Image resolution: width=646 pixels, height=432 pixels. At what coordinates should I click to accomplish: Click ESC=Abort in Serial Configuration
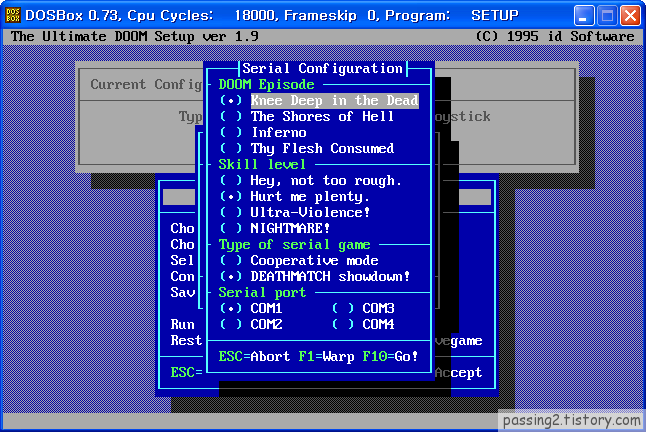[254, 357]
